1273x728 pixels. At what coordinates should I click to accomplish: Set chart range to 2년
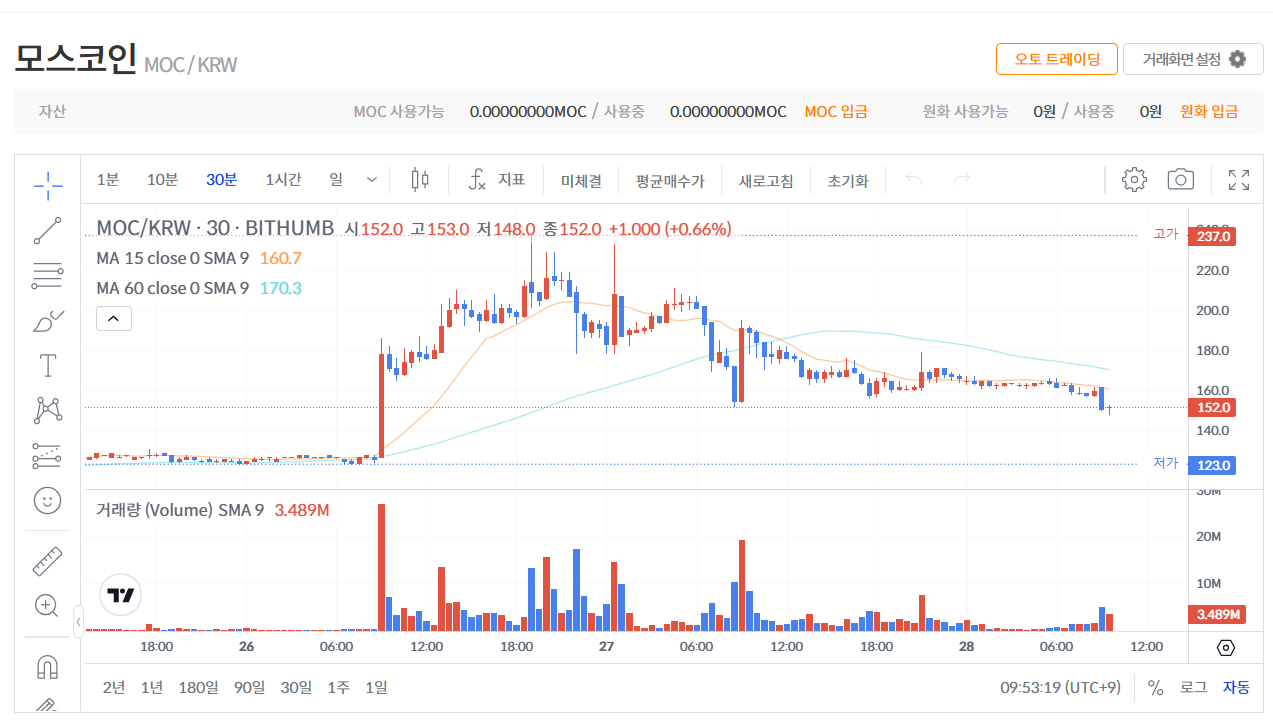click(114, 687)
